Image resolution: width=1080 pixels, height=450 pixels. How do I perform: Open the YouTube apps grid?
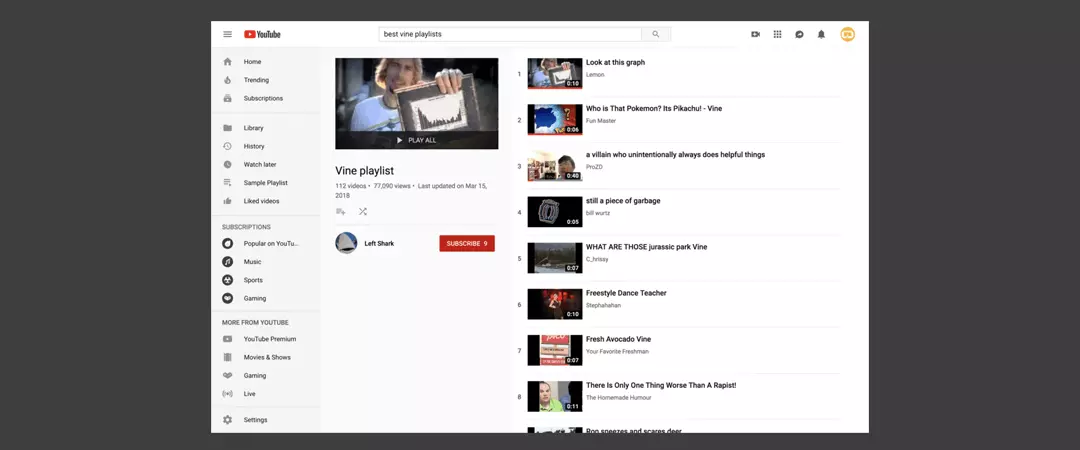pyautogui.click(x=777, y=34)
